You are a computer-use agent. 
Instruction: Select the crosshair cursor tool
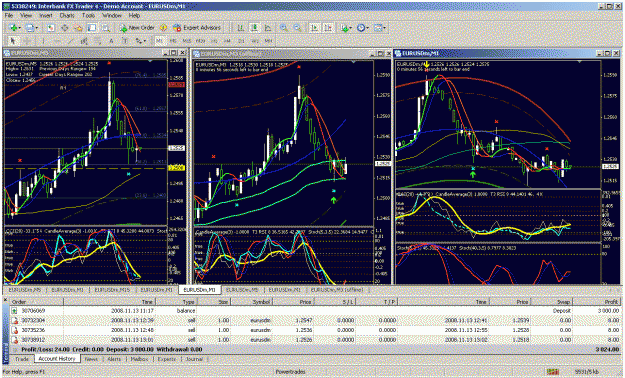pyautogui.click(x=28, y=41)
